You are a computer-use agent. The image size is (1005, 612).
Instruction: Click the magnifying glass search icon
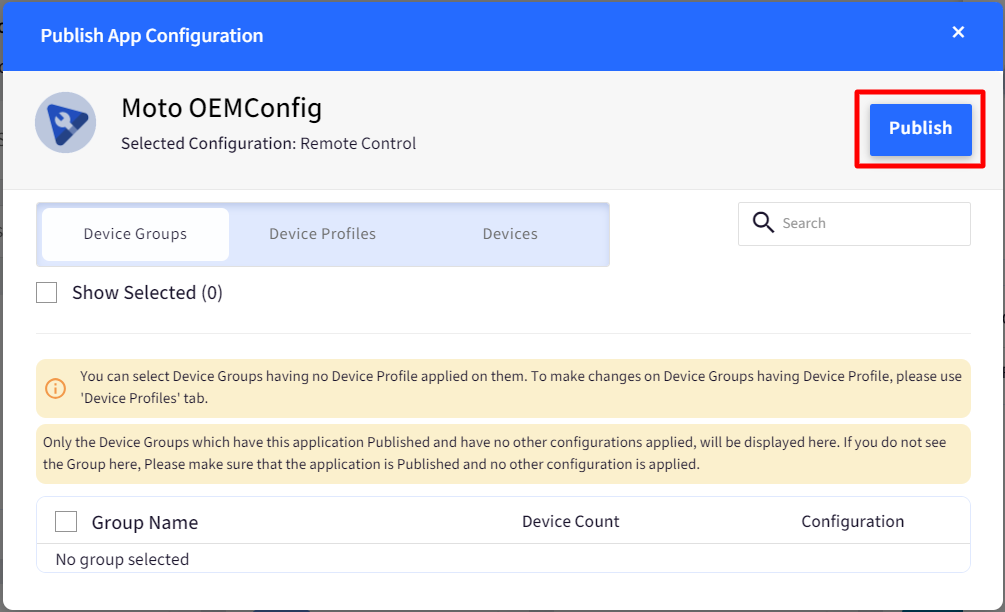coord(763,222)
